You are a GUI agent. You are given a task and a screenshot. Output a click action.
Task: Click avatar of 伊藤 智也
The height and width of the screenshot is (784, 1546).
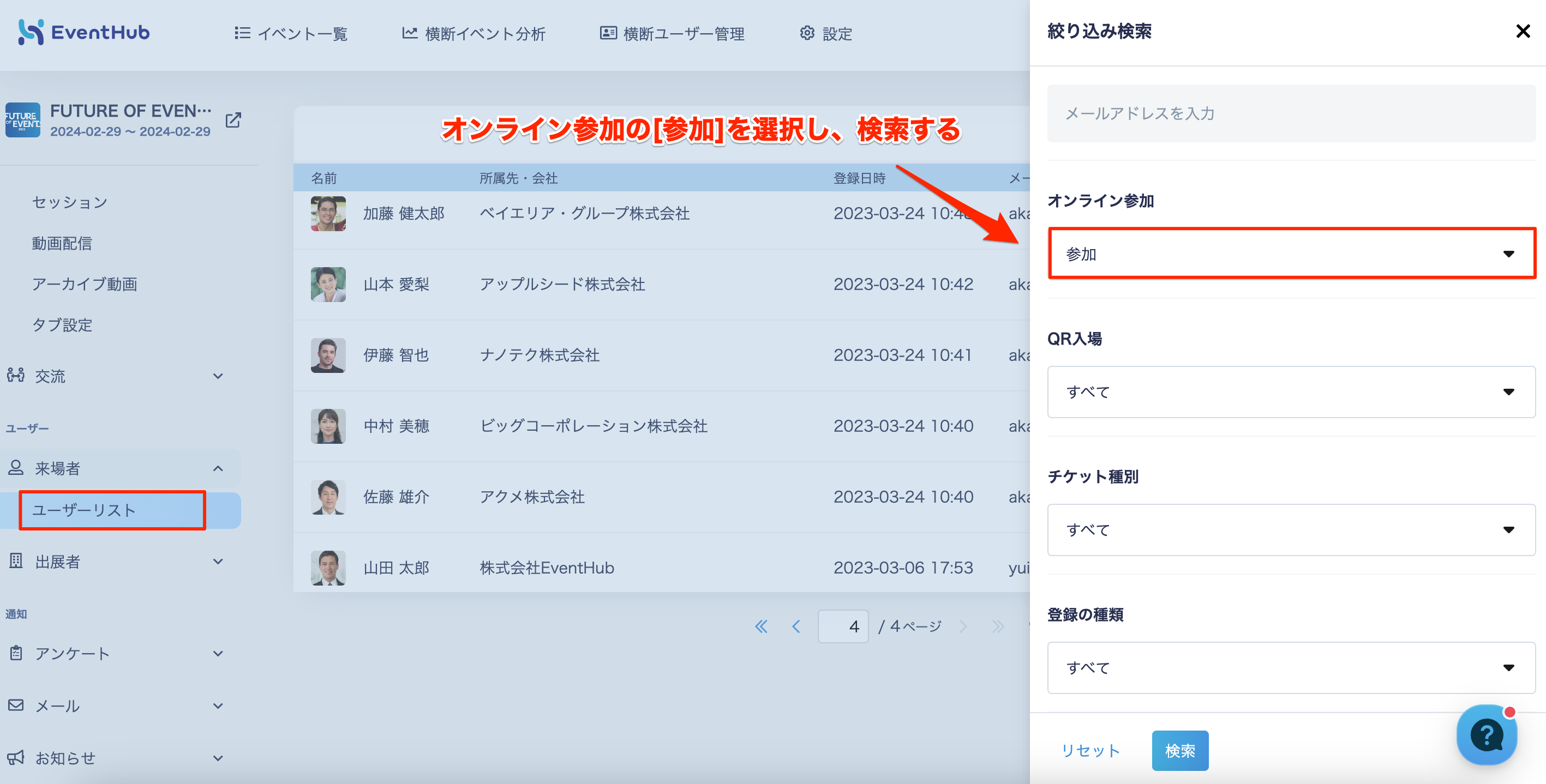pyautogui.click(x=328, y=355)
